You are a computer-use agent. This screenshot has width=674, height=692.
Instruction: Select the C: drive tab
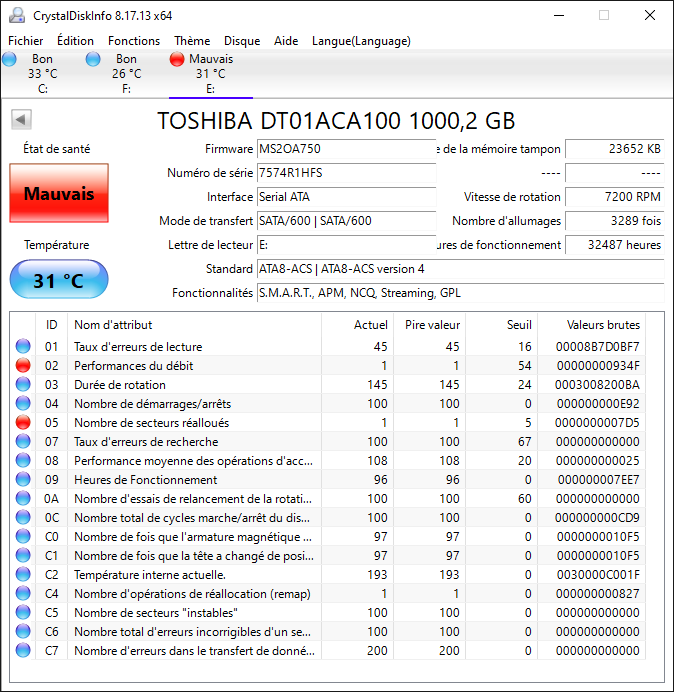click(x=42, y=74)
